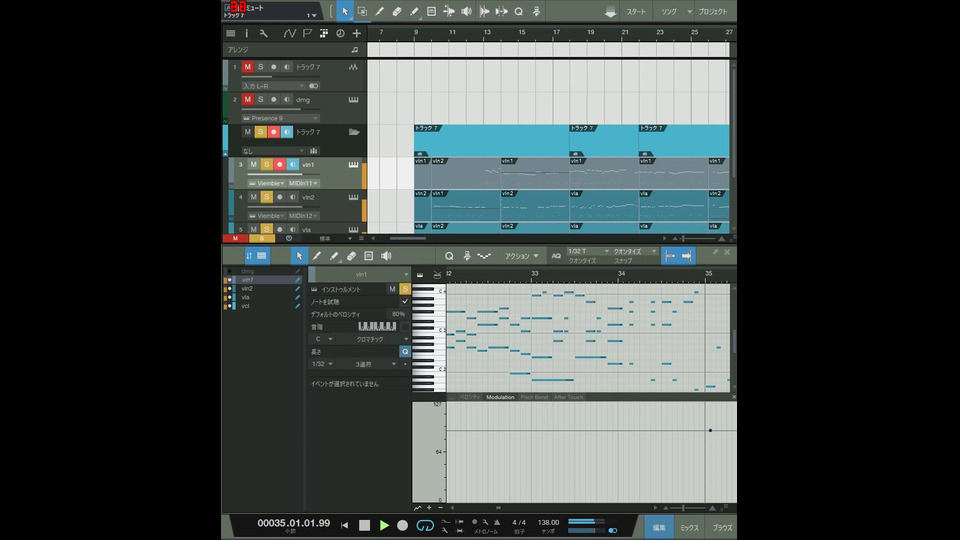Open the ソング song page
960x540 pixels.
pos(669,12)
